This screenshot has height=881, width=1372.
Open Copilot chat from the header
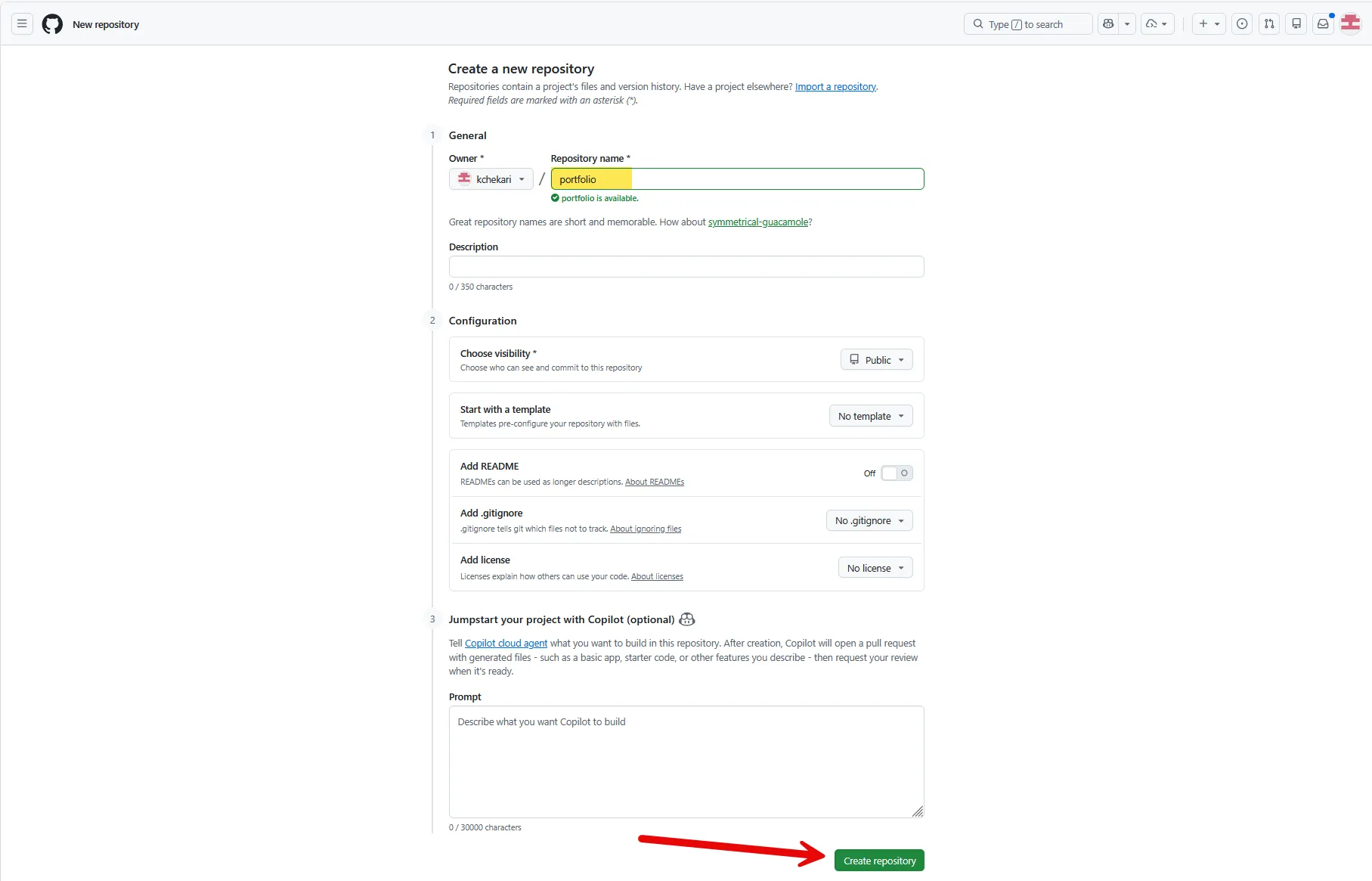pyautogui.click(x=1108, y=24)
